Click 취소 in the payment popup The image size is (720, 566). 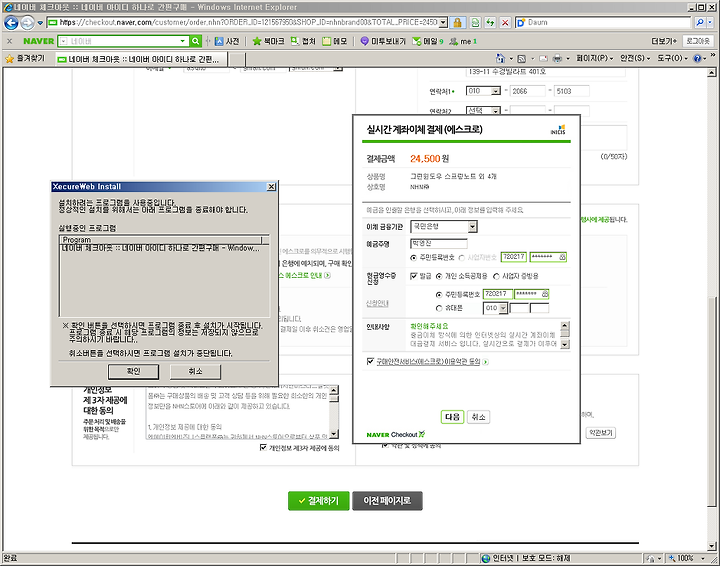click(478, 417)
